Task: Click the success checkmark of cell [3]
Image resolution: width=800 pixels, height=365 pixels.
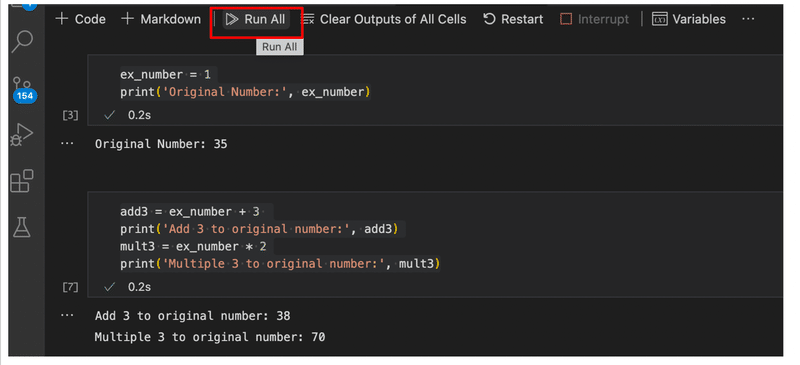Action: pos(109,115)
